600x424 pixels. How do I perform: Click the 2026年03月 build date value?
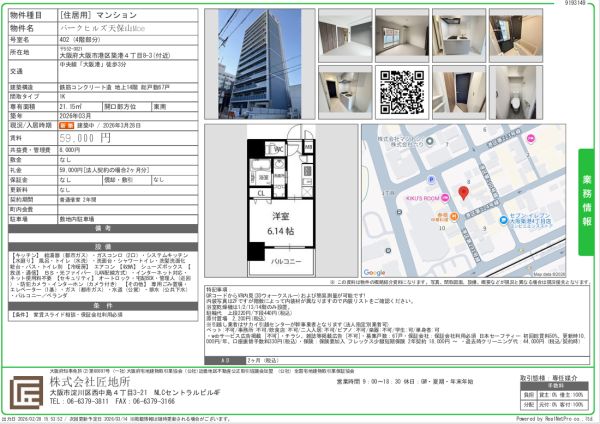[x=75, y=116]
